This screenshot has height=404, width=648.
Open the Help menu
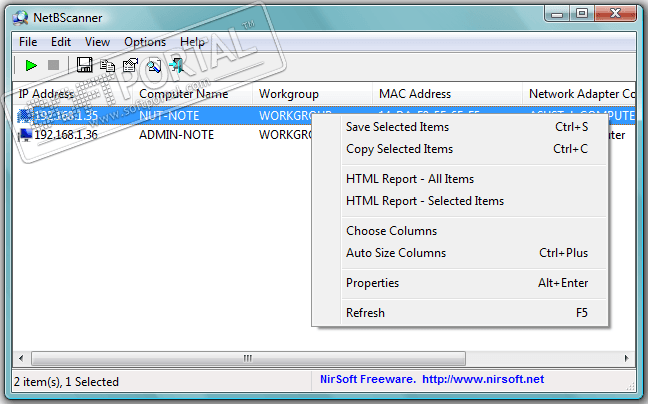tap(192, 42)
